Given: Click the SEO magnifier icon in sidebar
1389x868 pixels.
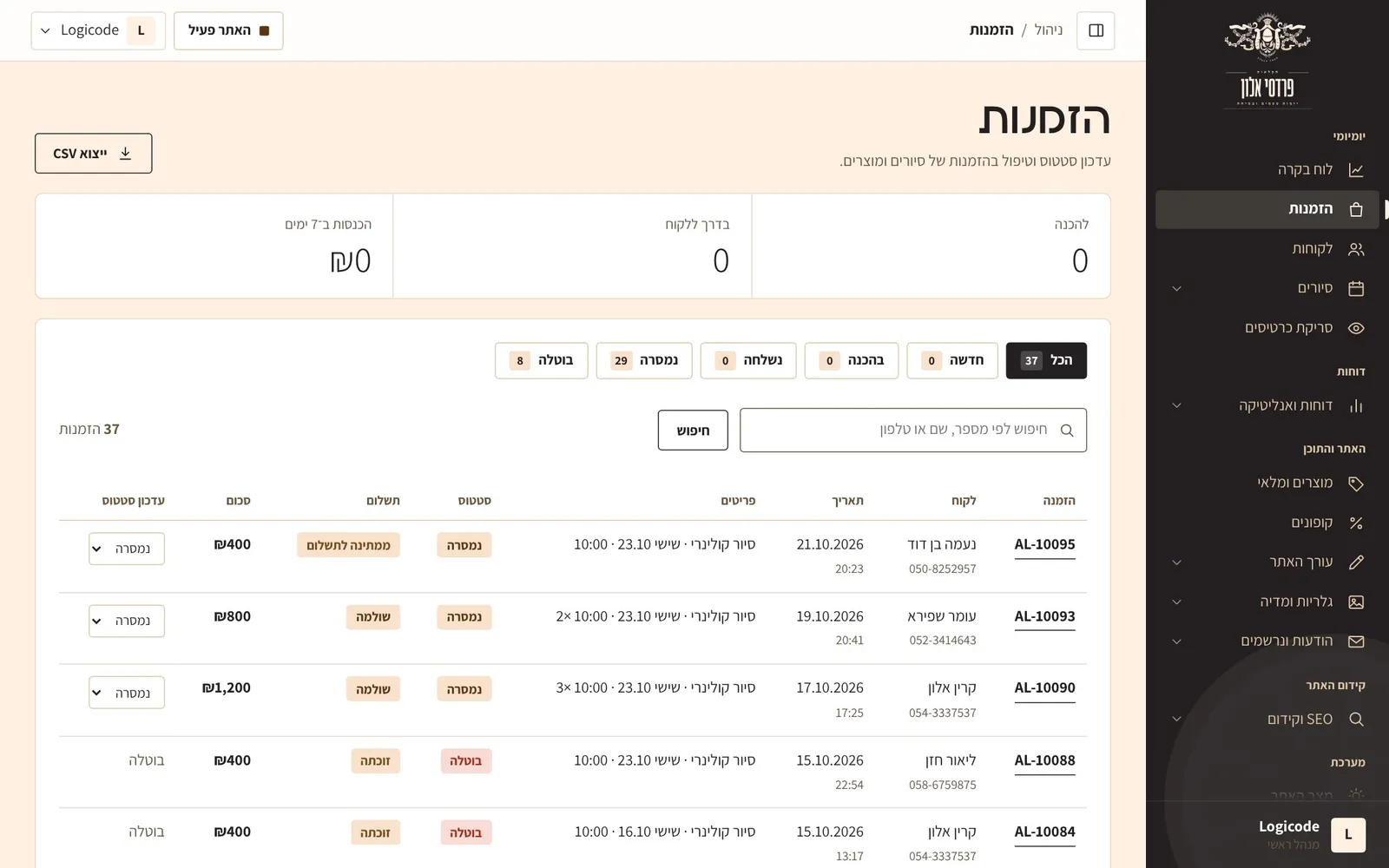Looking at the screenshot, I should pyautogui.click(x=1356, y=719).
